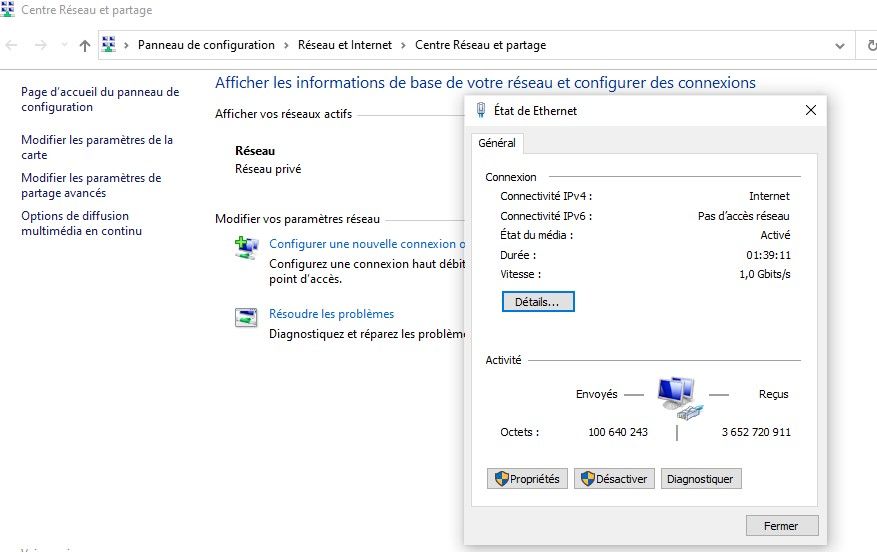Expand chevron after Panneau de configuration
Image resolution: width=877 pixels, height=552 pixels.
(286, 45)
